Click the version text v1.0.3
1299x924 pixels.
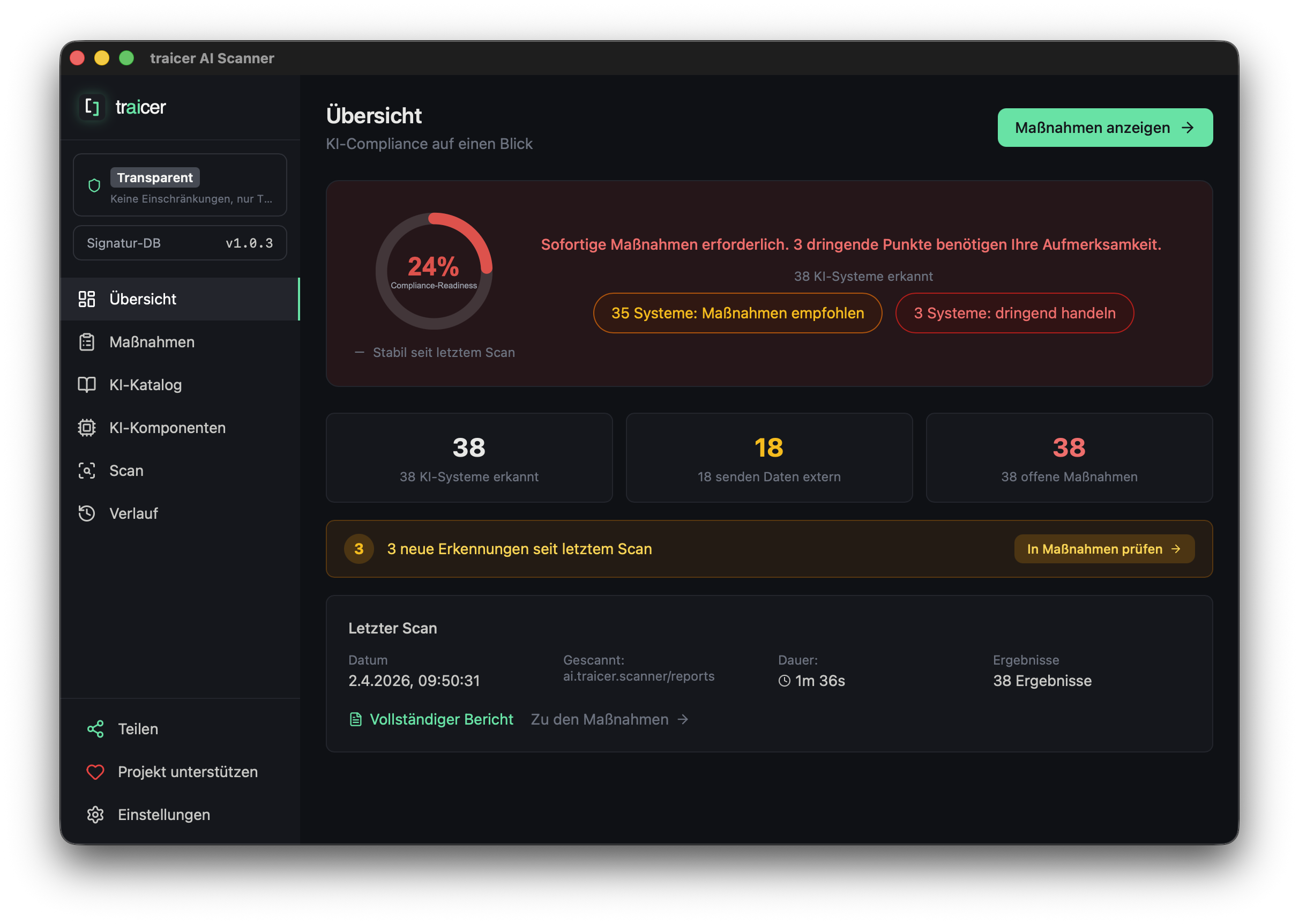click(249, 243)
